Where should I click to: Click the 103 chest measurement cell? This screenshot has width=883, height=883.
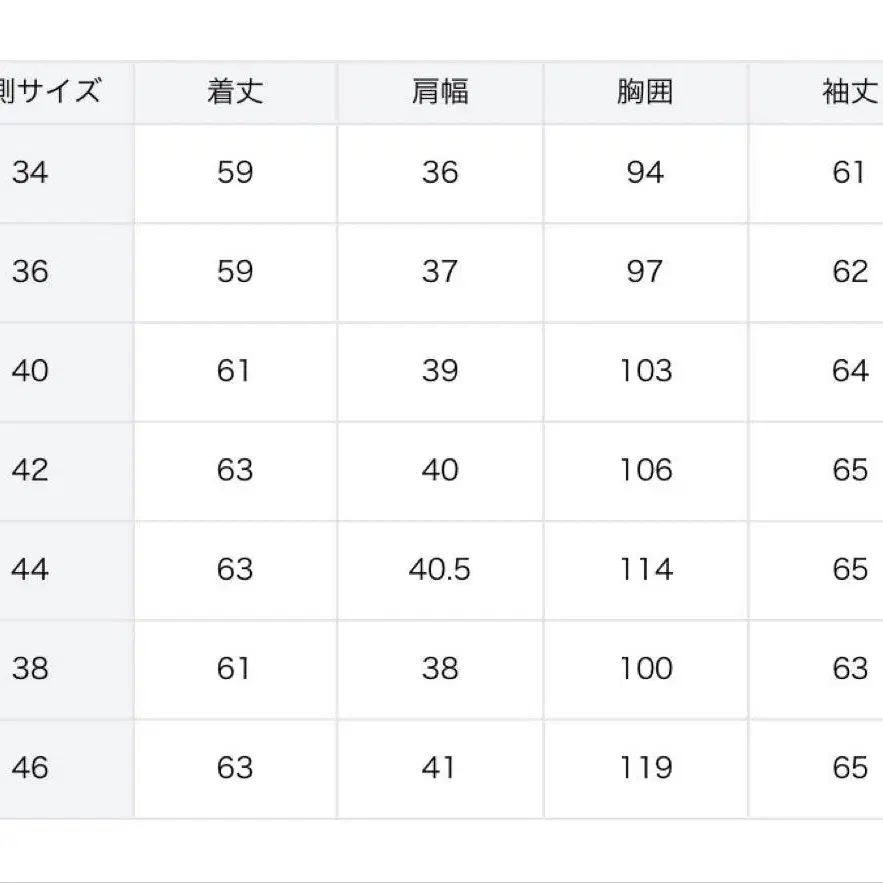pyautogui.click(x=645, y=372)
